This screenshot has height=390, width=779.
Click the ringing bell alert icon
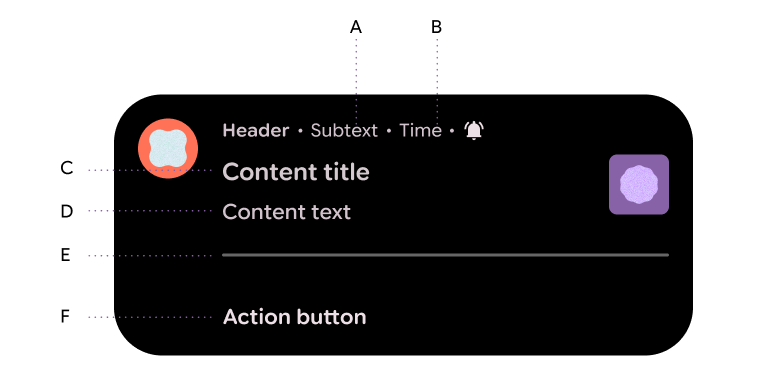[x=474, y=130]
